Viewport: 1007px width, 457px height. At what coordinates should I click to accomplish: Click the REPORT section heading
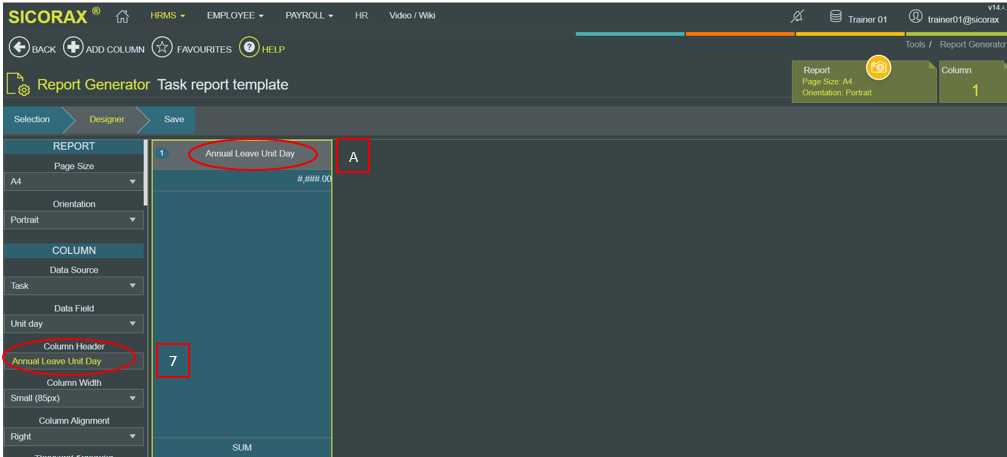tap(74, 146)
